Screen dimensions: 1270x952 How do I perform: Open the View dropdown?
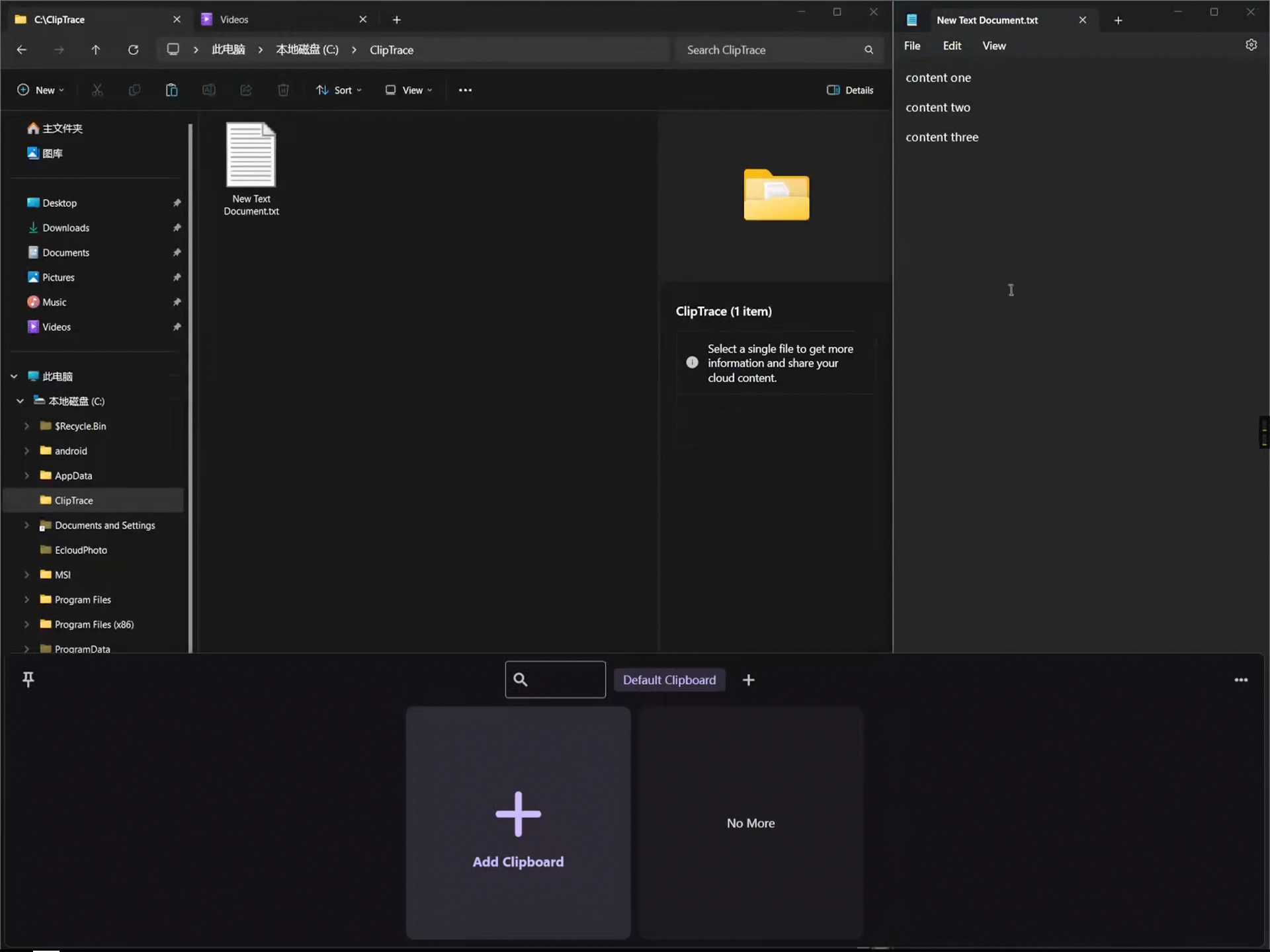pos(409,90)
